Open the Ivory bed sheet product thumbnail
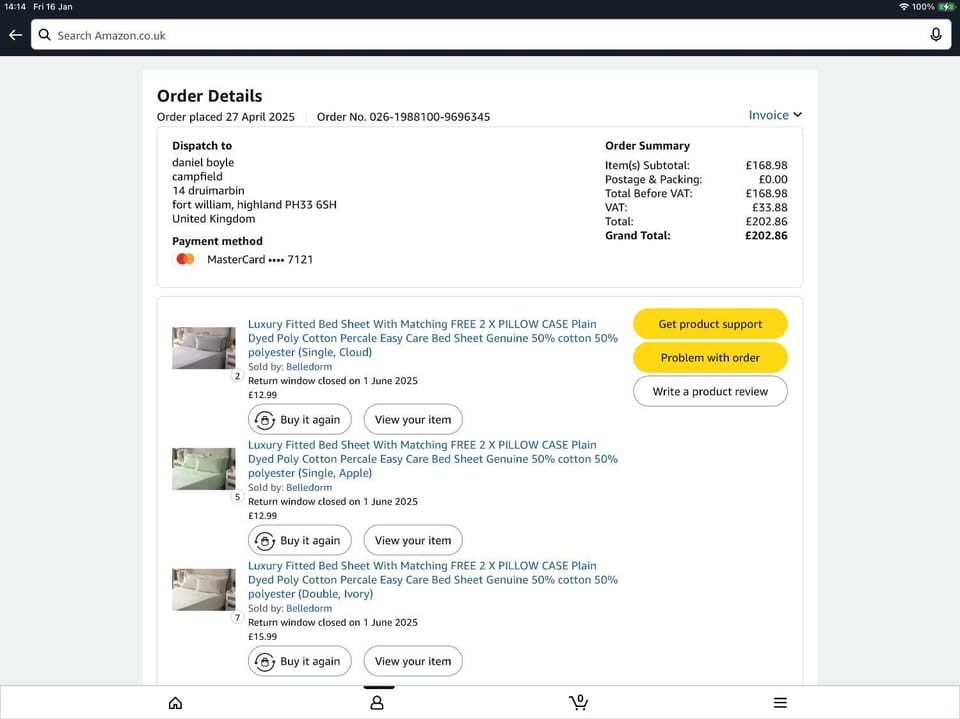The height and width of the screenshot is (719, 960). [x=203, y=589]
